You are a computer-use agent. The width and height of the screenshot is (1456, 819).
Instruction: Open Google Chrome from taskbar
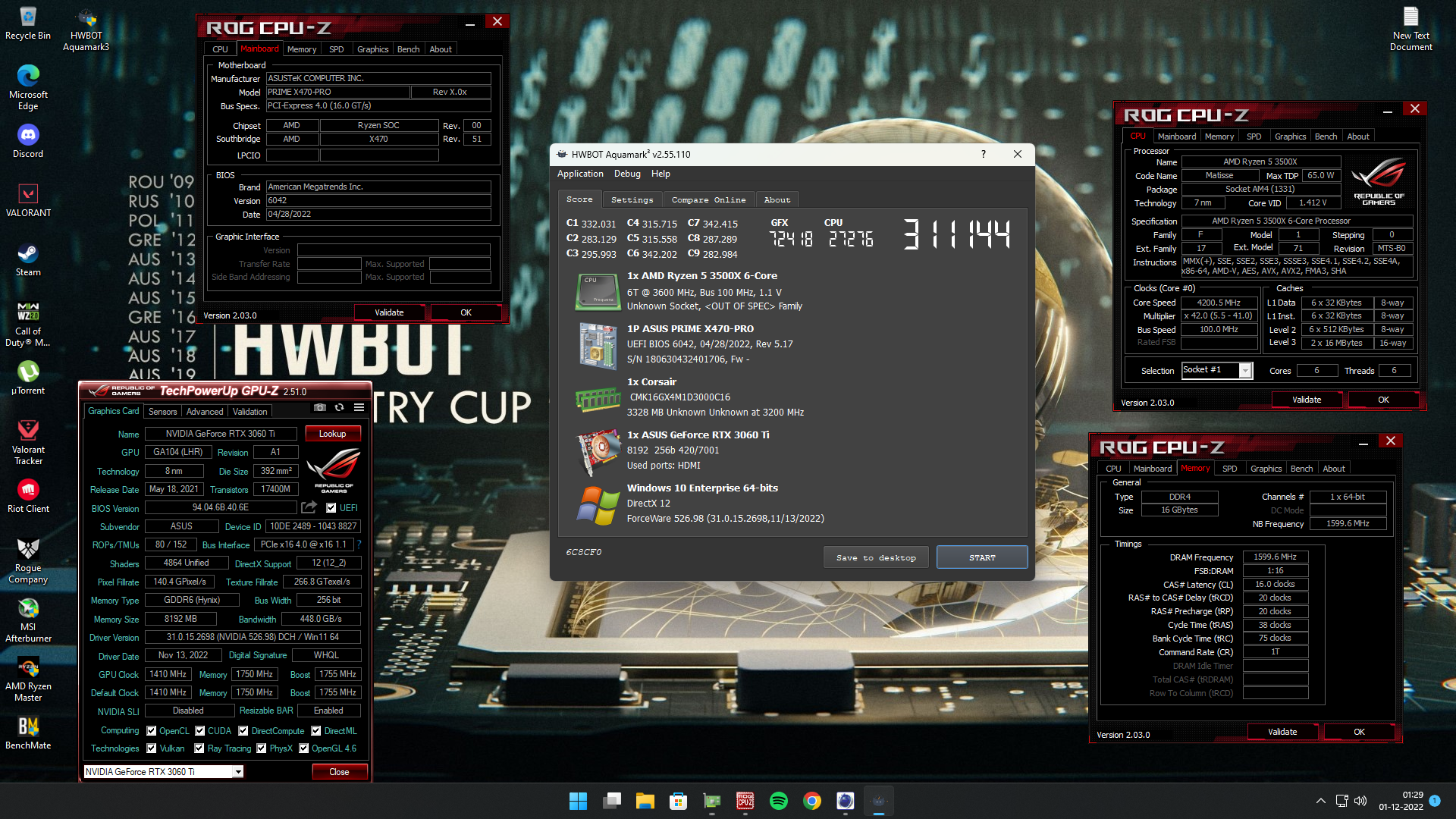click(x=812, y=801)
